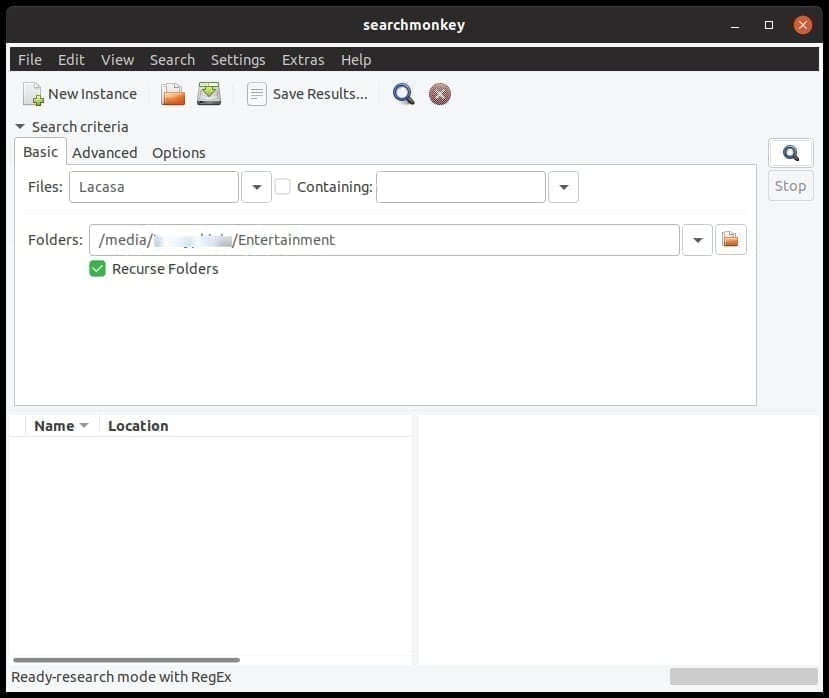Browse folders with the folder chooser icon
829x698 pixels.
(x=730, y=239)
